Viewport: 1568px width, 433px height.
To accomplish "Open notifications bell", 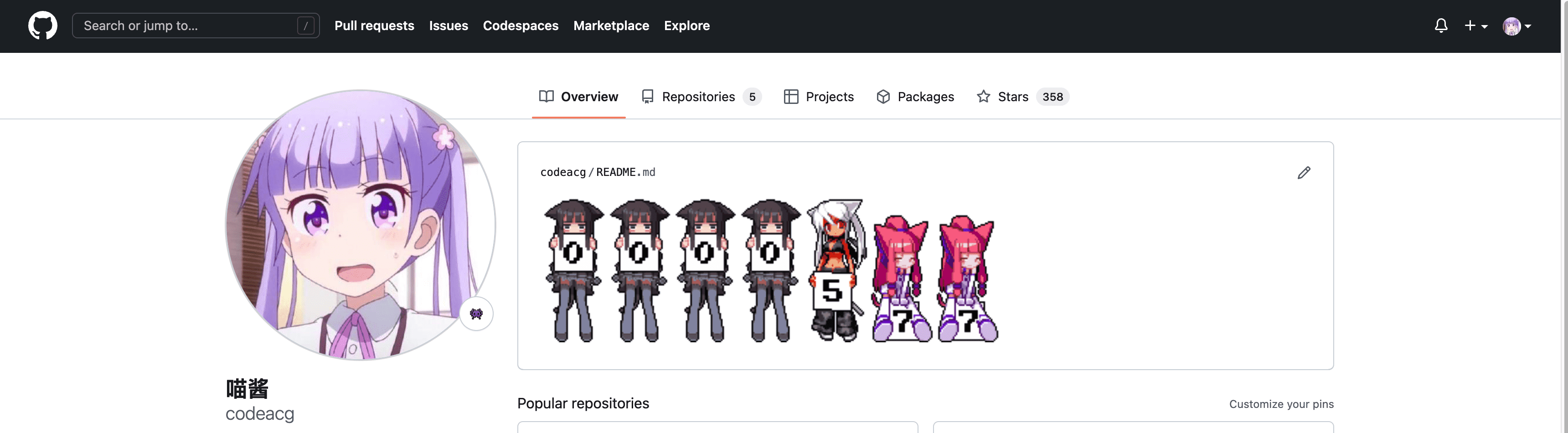I will (x=1440, y=26).
